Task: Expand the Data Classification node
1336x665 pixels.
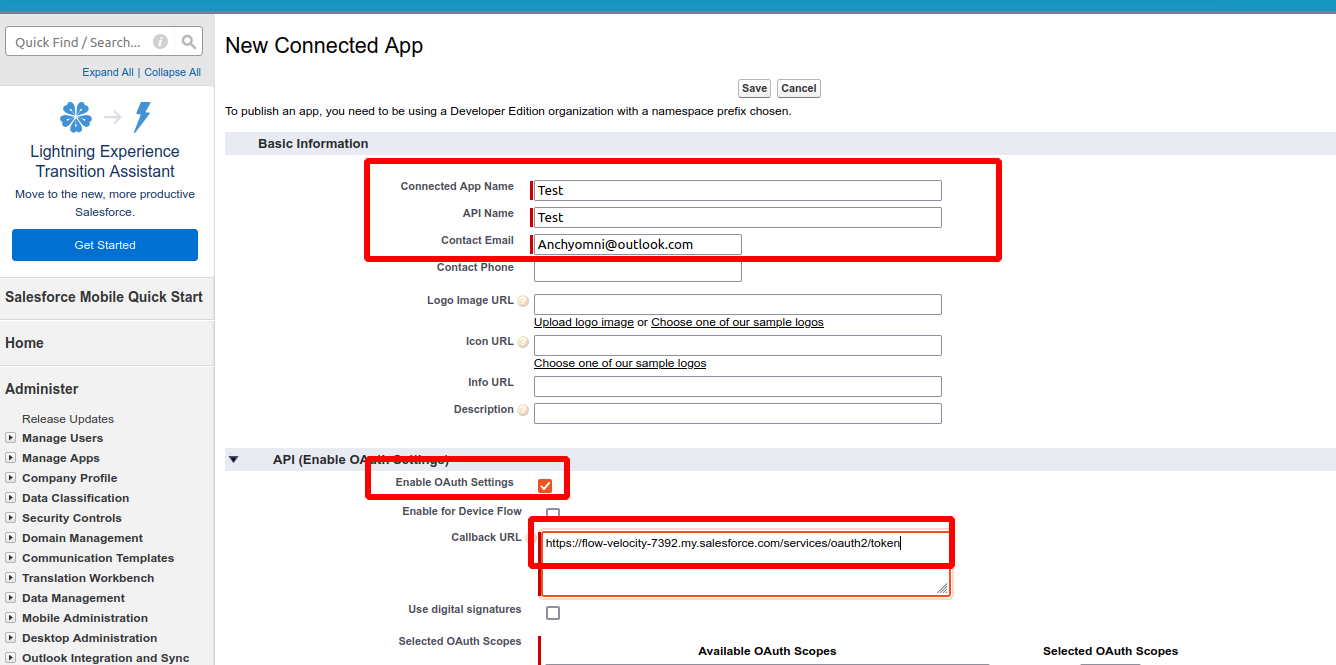Action: click(10, 498)
